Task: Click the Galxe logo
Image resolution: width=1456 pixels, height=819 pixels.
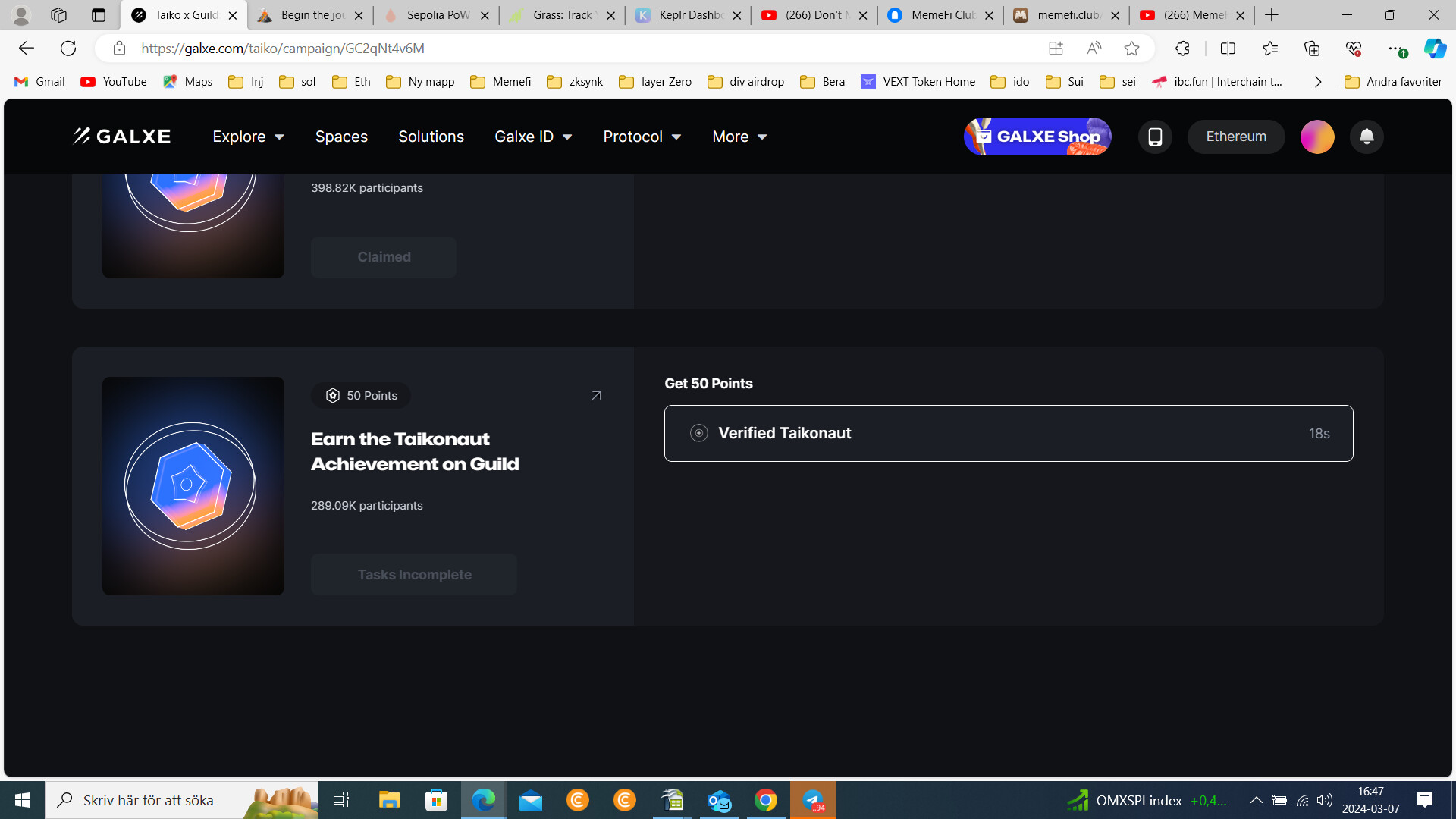Action: click(x=121, y=136)
